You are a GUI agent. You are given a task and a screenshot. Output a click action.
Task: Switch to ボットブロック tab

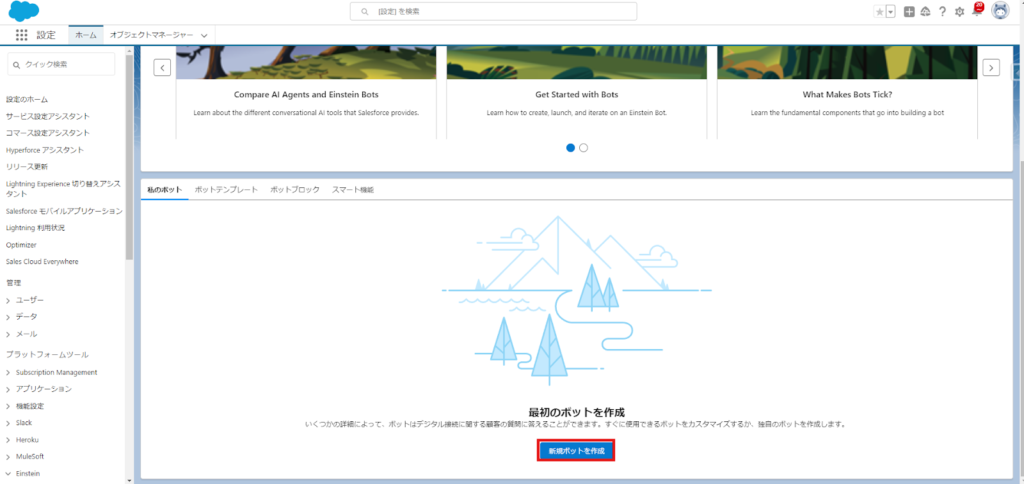click(295, 189)
